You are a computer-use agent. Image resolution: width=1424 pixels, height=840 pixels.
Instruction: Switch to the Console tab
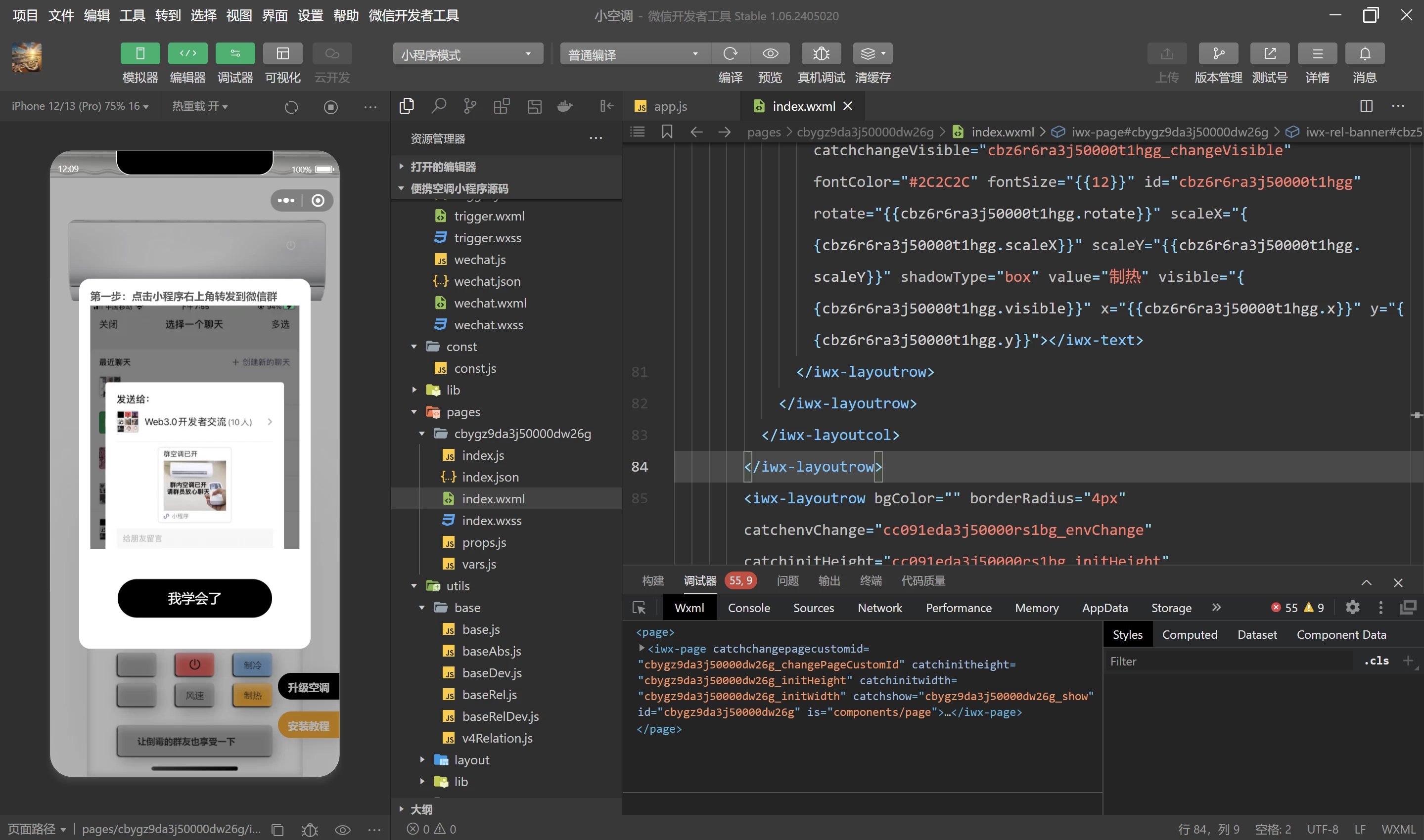pyautogui.click(x=748, y=608)
